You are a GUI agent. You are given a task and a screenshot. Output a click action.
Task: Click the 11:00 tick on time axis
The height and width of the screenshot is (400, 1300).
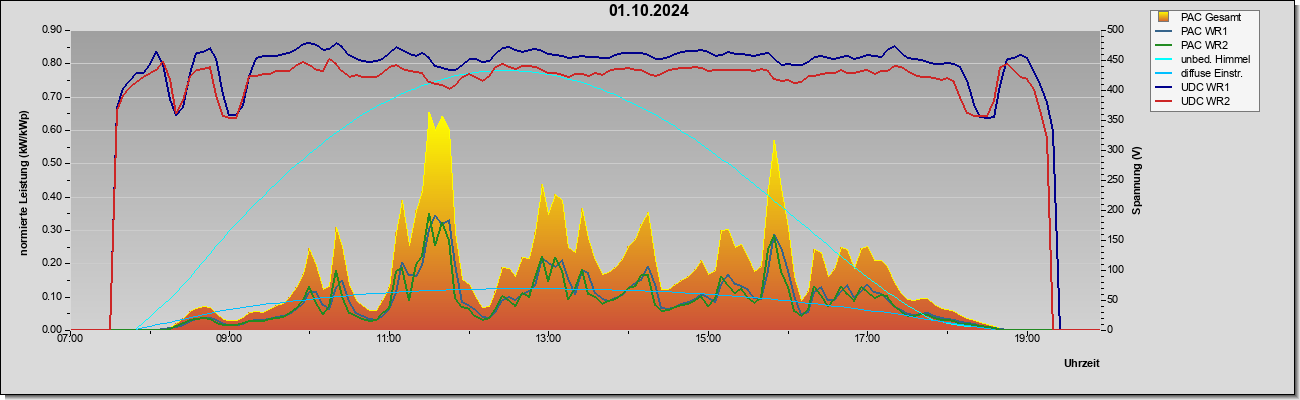click(389, 339)
